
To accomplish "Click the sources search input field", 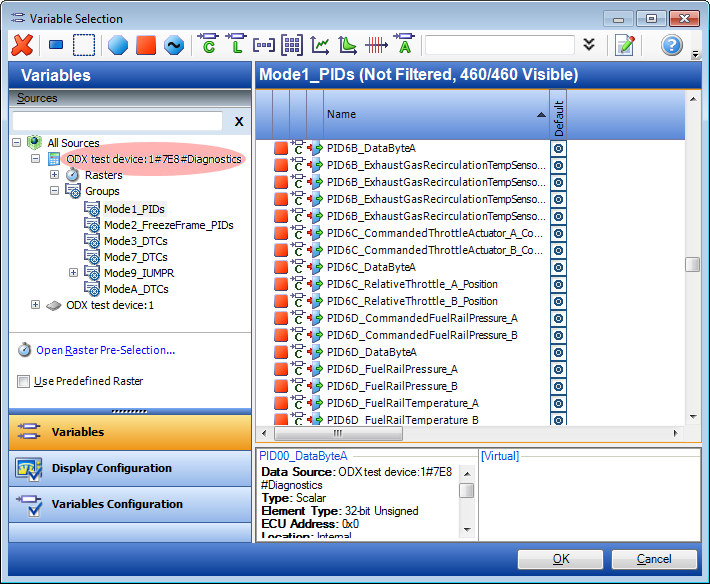I will tap(115, 121).
